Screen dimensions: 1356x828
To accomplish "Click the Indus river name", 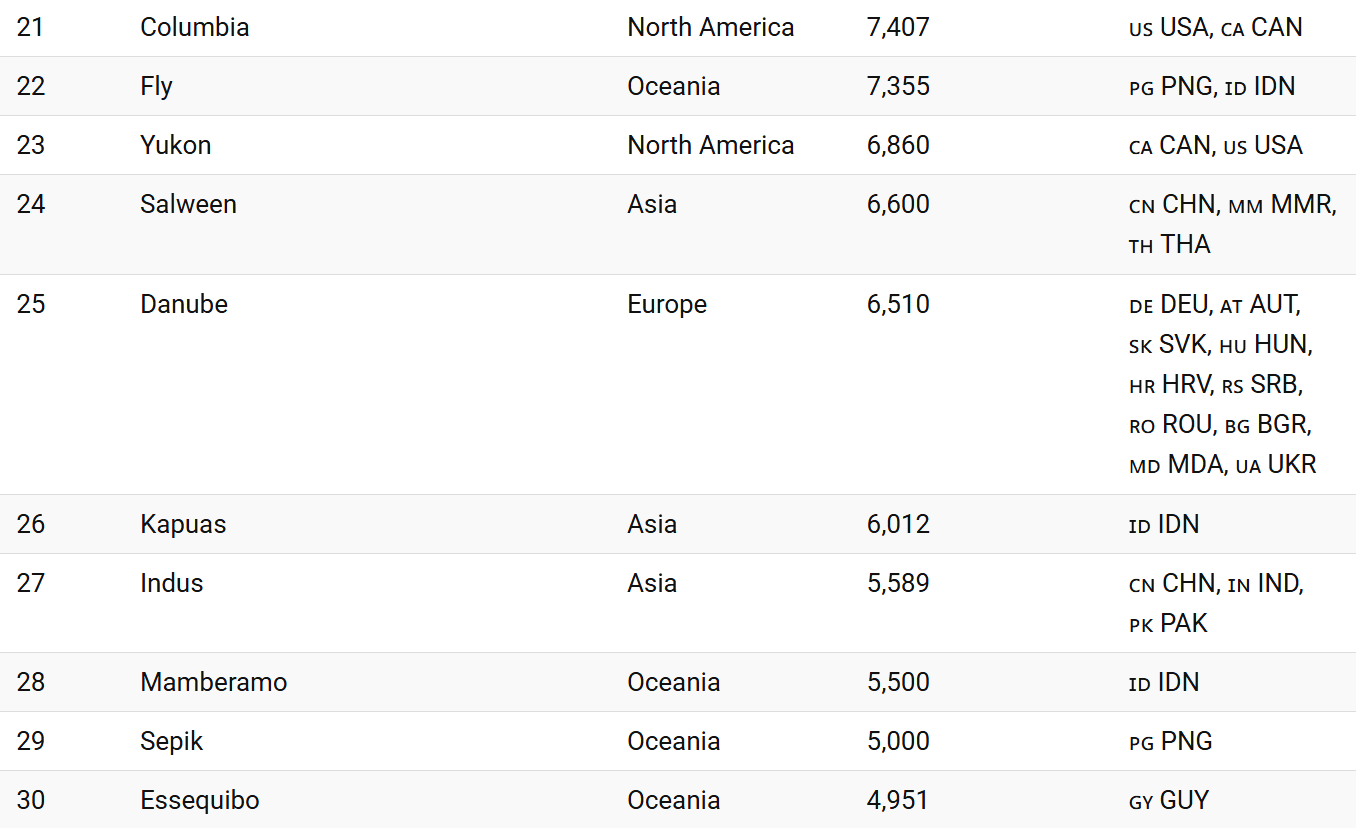I will point(171,583).
